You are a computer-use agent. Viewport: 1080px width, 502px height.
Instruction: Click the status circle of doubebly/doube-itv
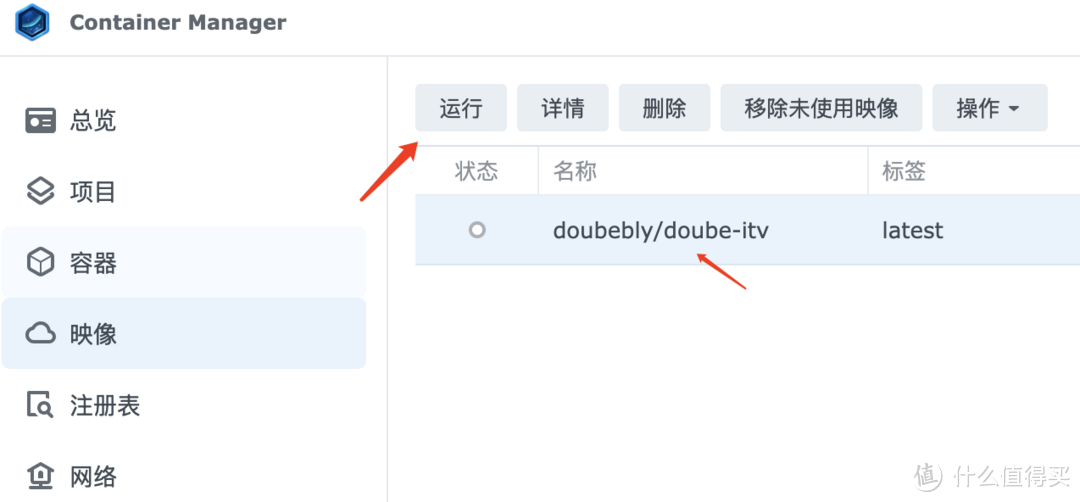(477, 230)
